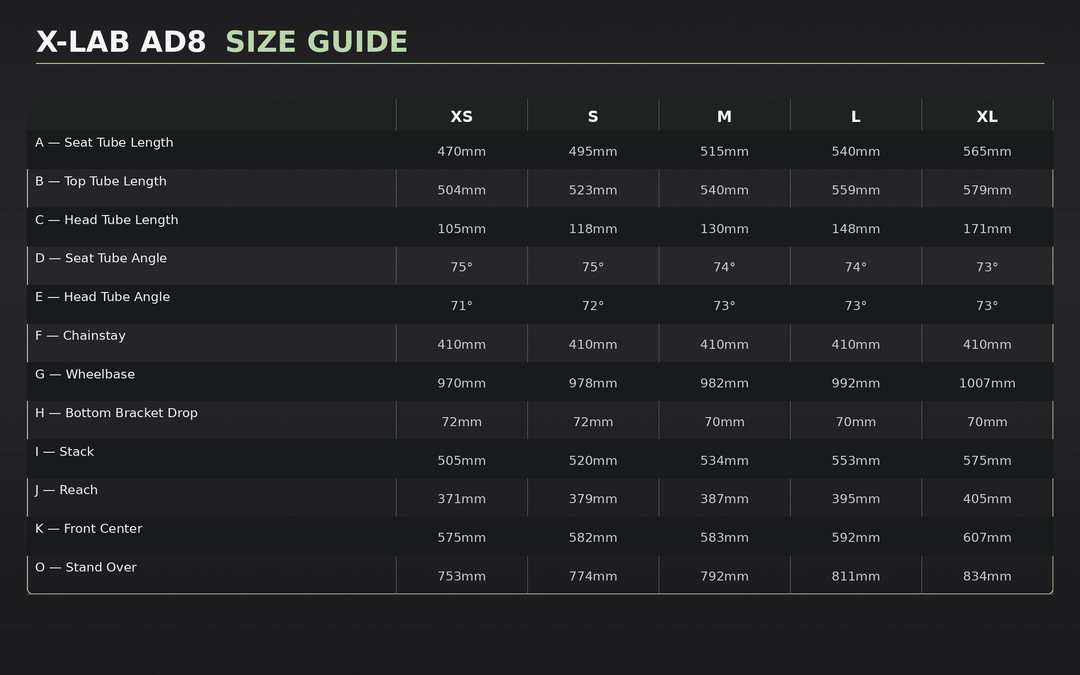Click the X-LAB AD8 title text

(121, 42)
